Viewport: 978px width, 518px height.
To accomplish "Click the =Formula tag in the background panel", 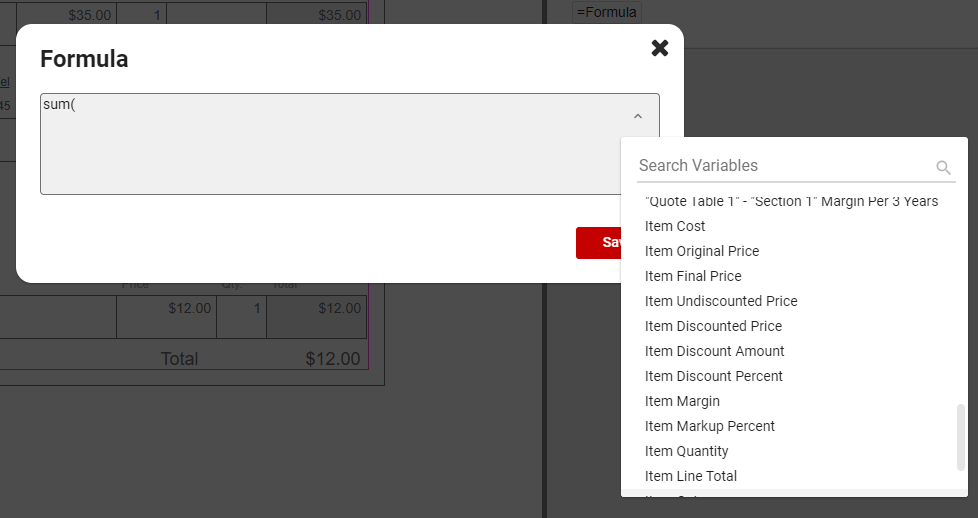I will (606, 12).
